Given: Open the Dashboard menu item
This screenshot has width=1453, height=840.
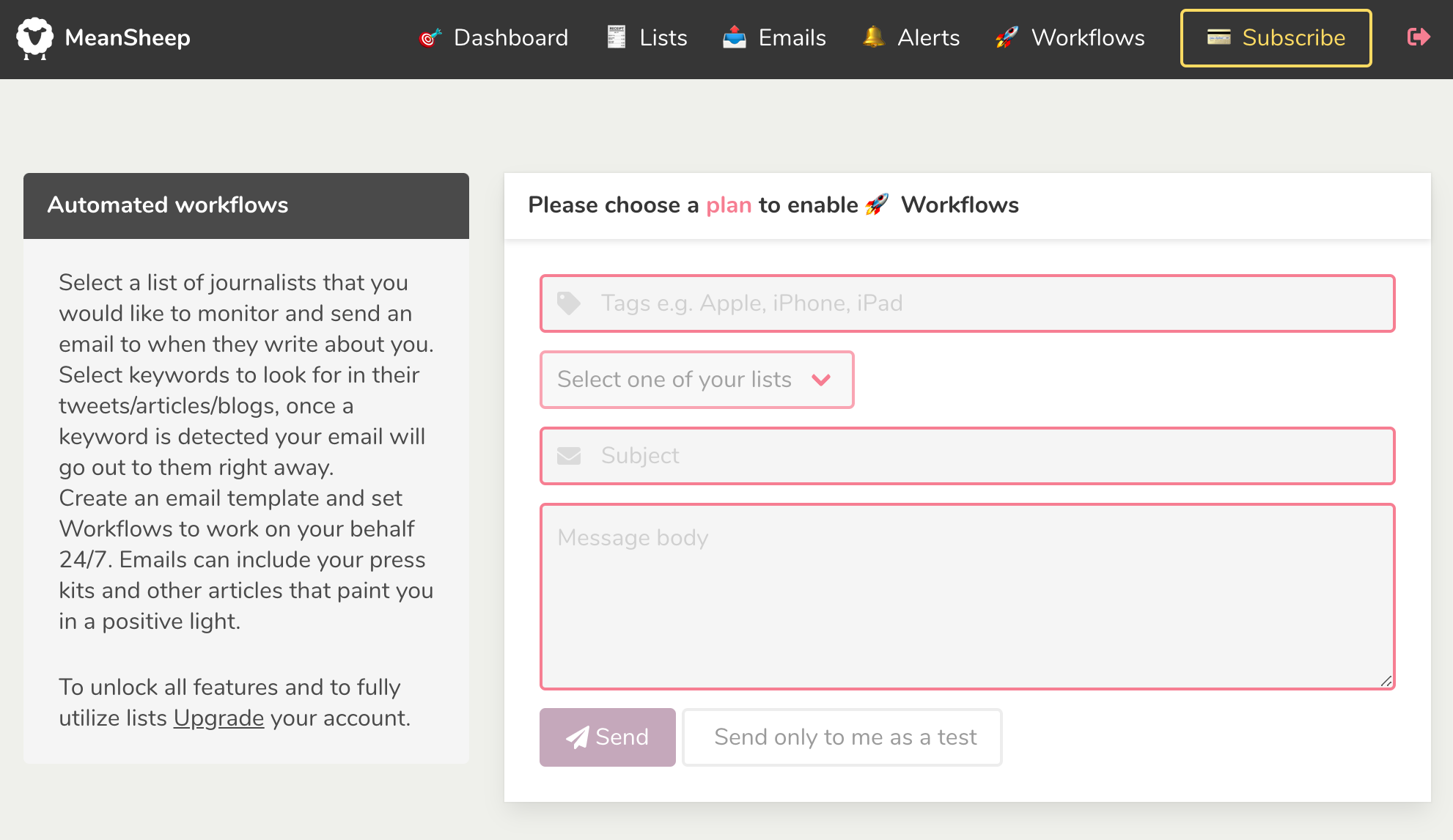Looking at the screenshot, I should click(510, 37).
